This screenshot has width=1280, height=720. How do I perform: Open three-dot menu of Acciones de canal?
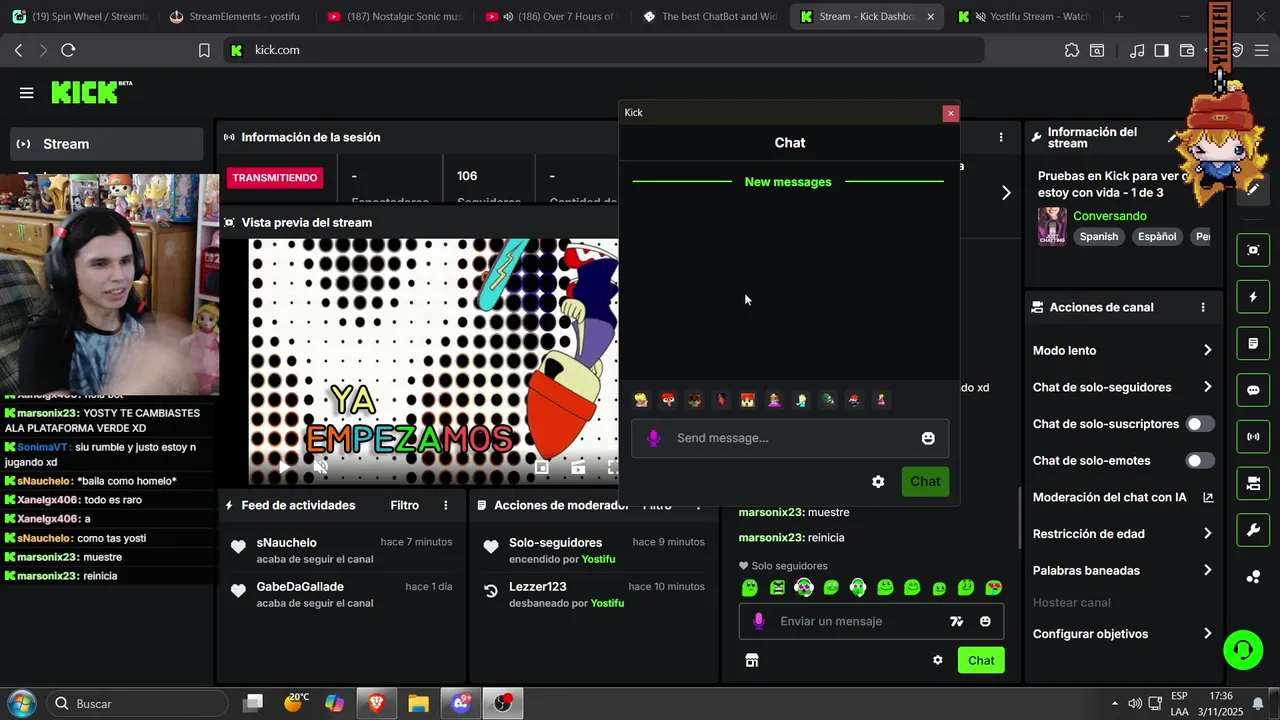[x=1203, y=307]
